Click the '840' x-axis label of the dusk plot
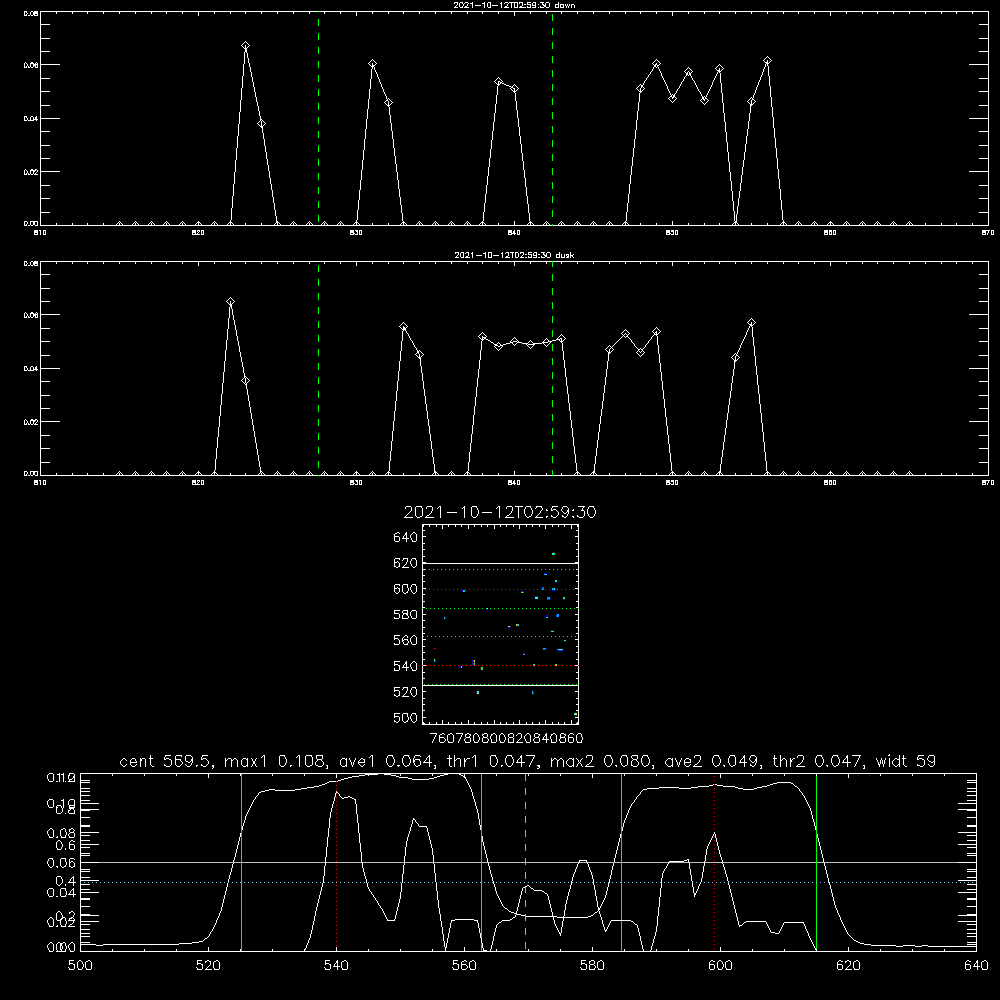The image size is (1000, 1000). point(514,483)
